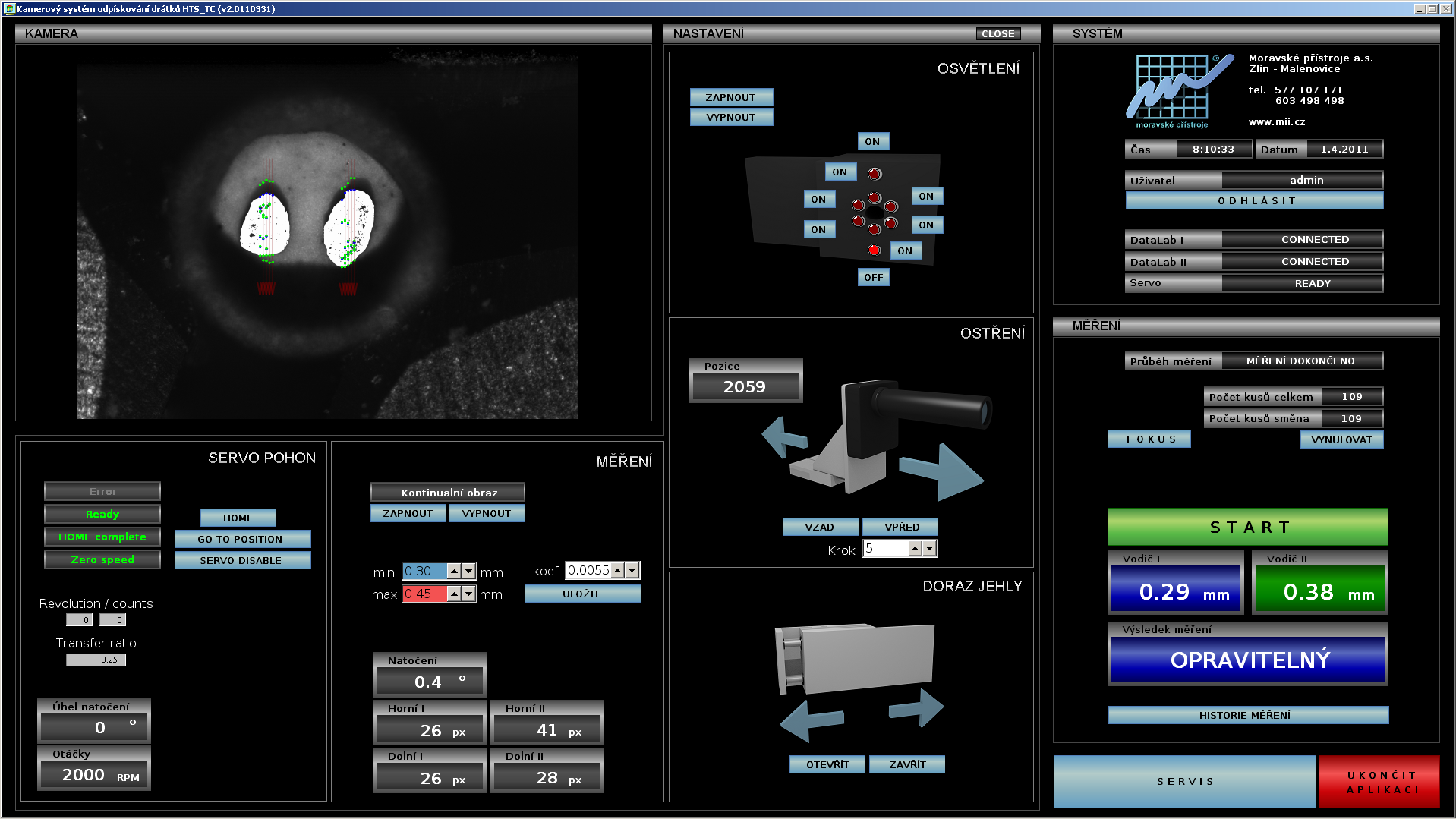The height and width of the screenshot is (819, 1456).
Task: Open the SERVIS section
Action: [x=1183, y=781]
